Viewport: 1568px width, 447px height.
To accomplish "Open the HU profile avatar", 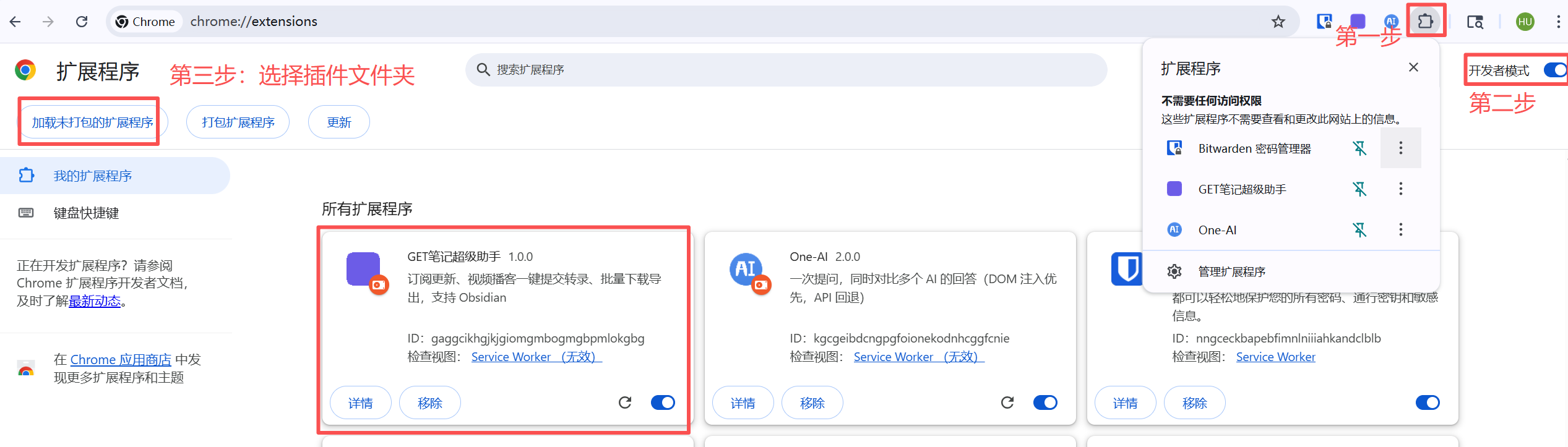I will (x=1525, y=22).
